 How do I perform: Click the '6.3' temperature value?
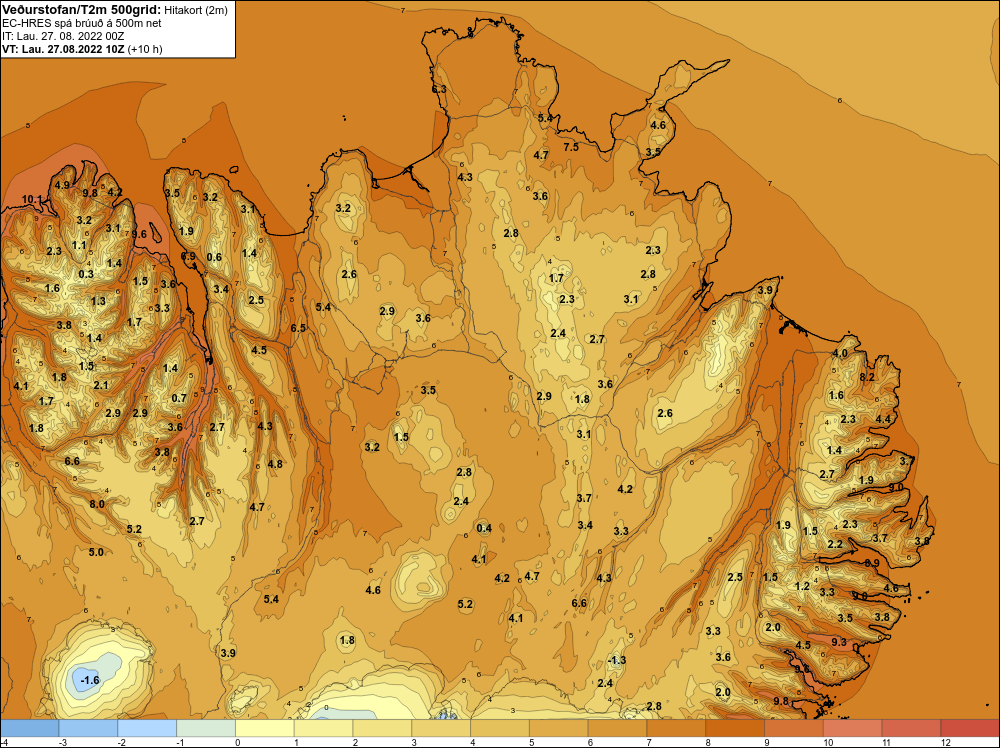tap(439, 89)
